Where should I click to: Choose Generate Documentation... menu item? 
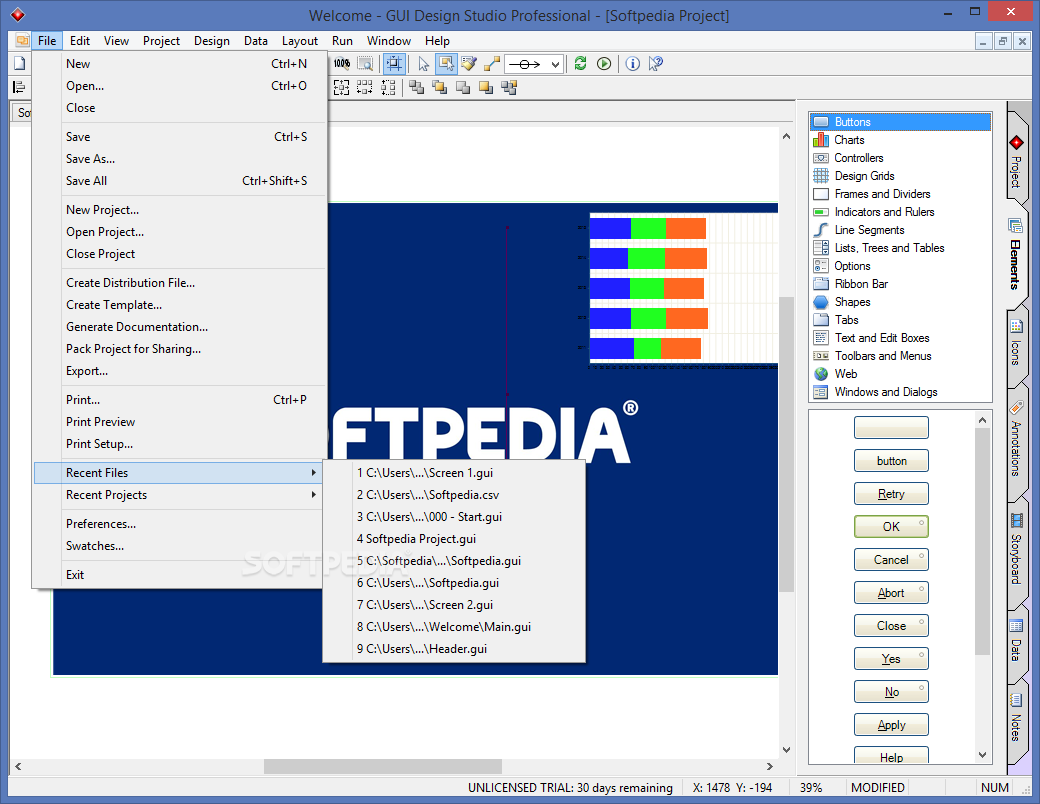pyautogui.click(x=178, y=327)
